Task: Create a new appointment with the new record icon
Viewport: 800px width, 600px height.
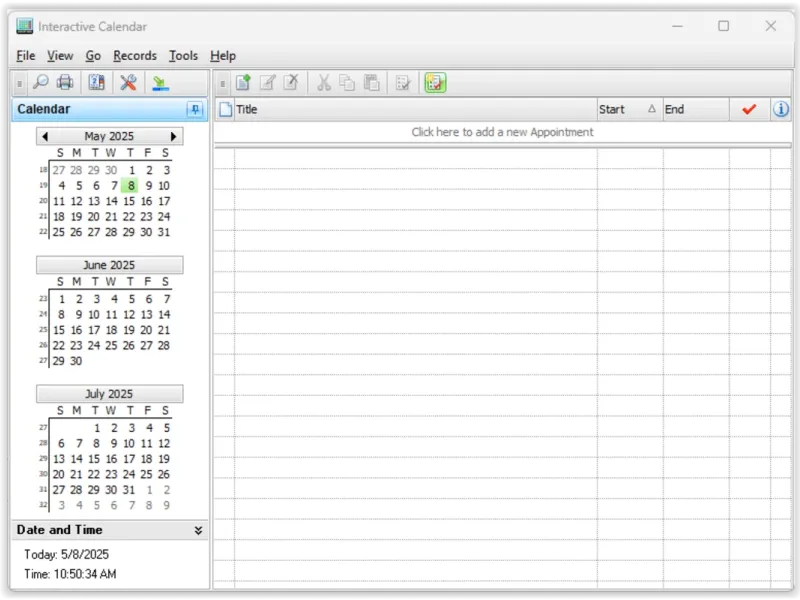Action: (x=243, y=83)
